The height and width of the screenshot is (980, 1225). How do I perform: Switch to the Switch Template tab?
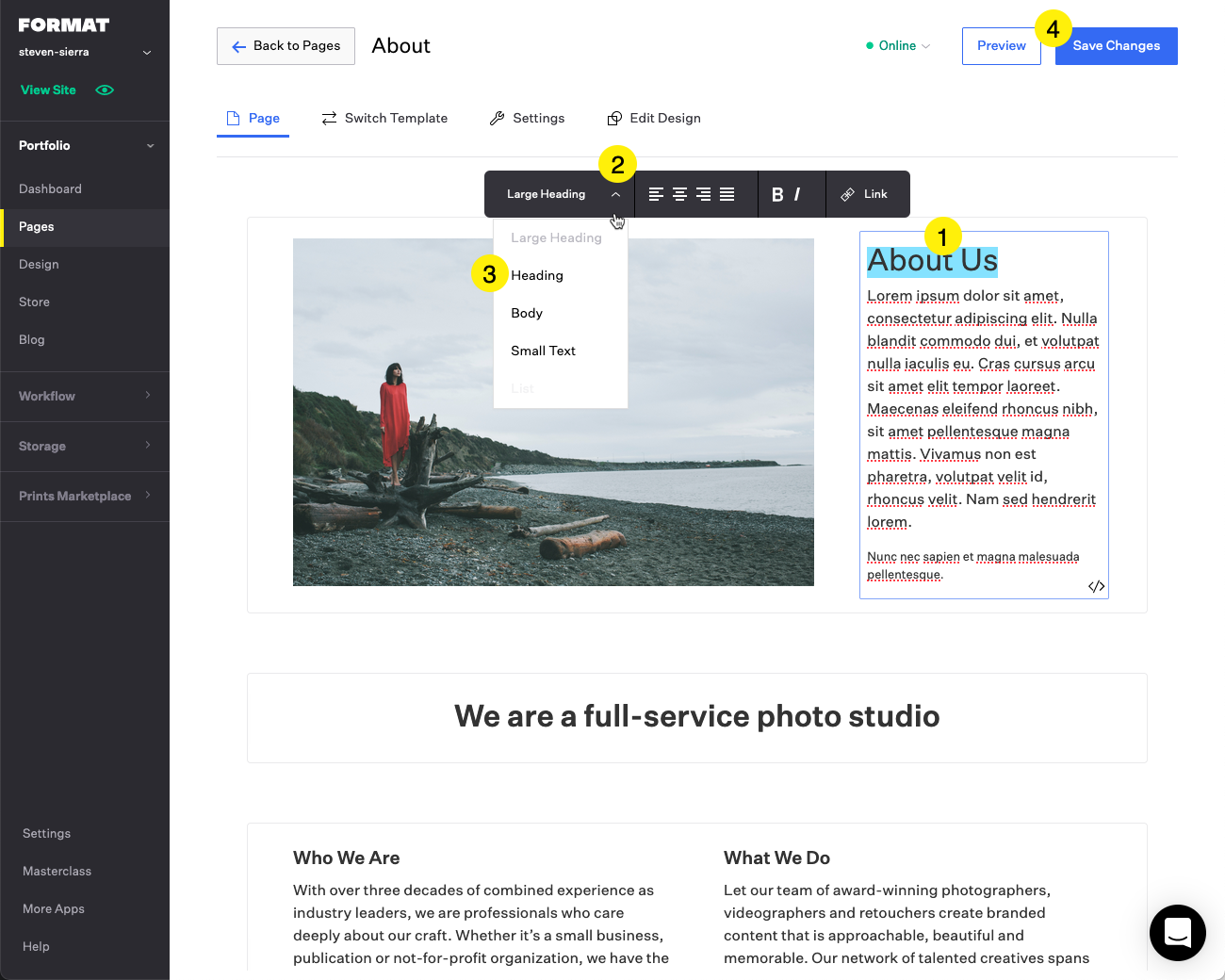(x=384, y=118)
